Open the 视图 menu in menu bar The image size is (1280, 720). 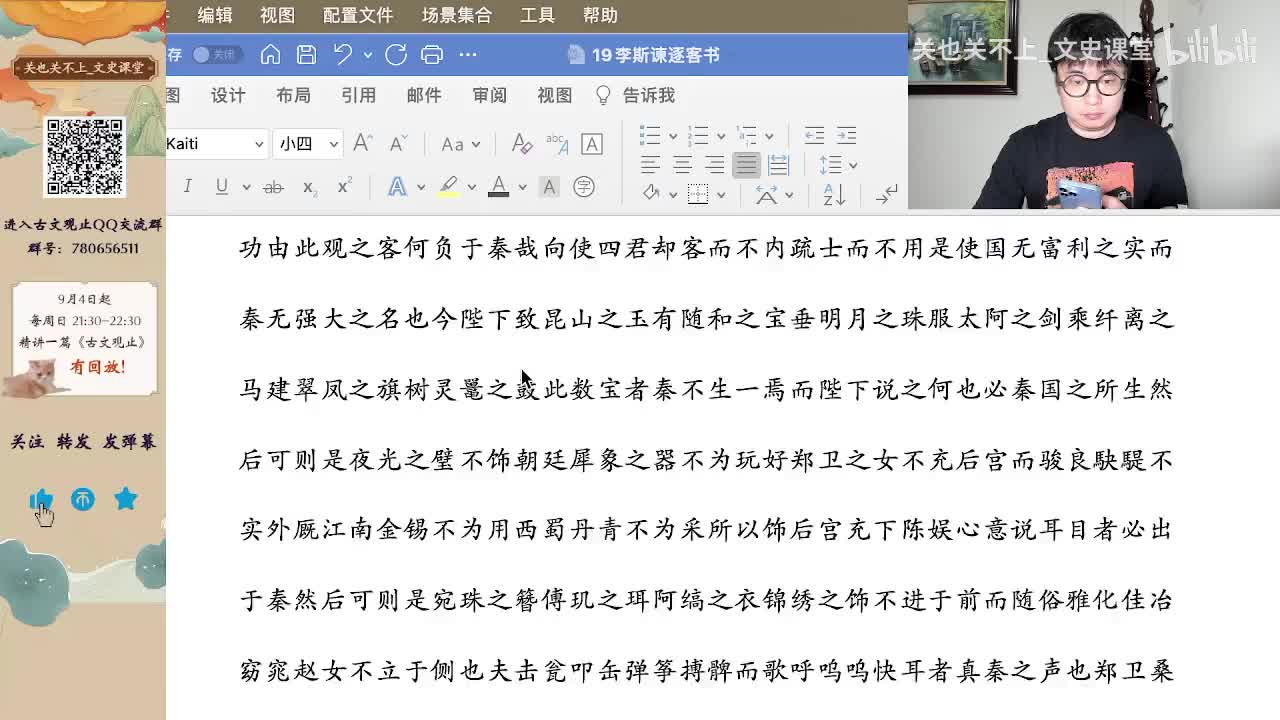277,15
